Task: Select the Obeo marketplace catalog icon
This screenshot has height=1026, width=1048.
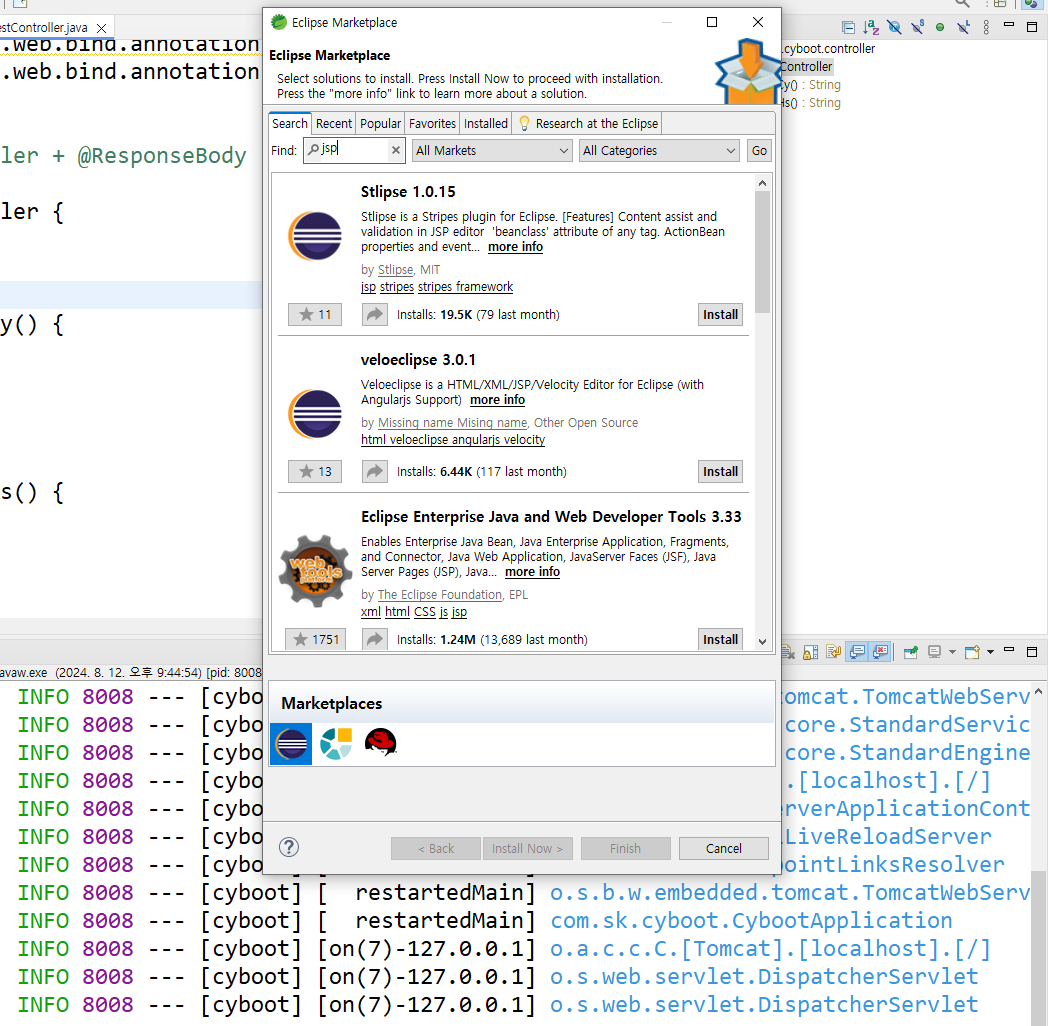Action: [x=336, y=744]
